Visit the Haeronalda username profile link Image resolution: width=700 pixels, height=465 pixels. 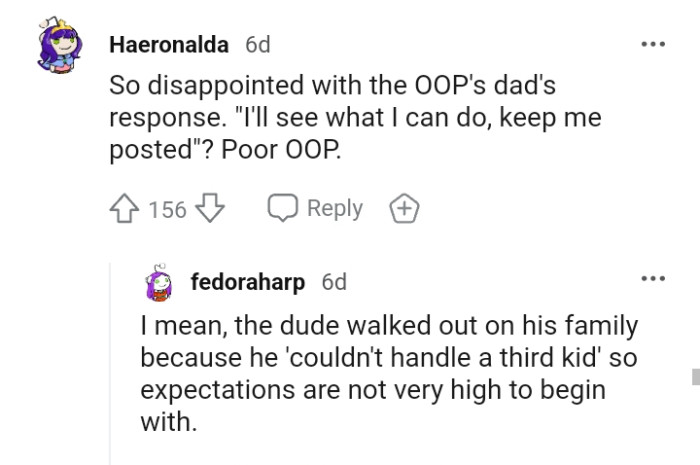click(168, 45)
